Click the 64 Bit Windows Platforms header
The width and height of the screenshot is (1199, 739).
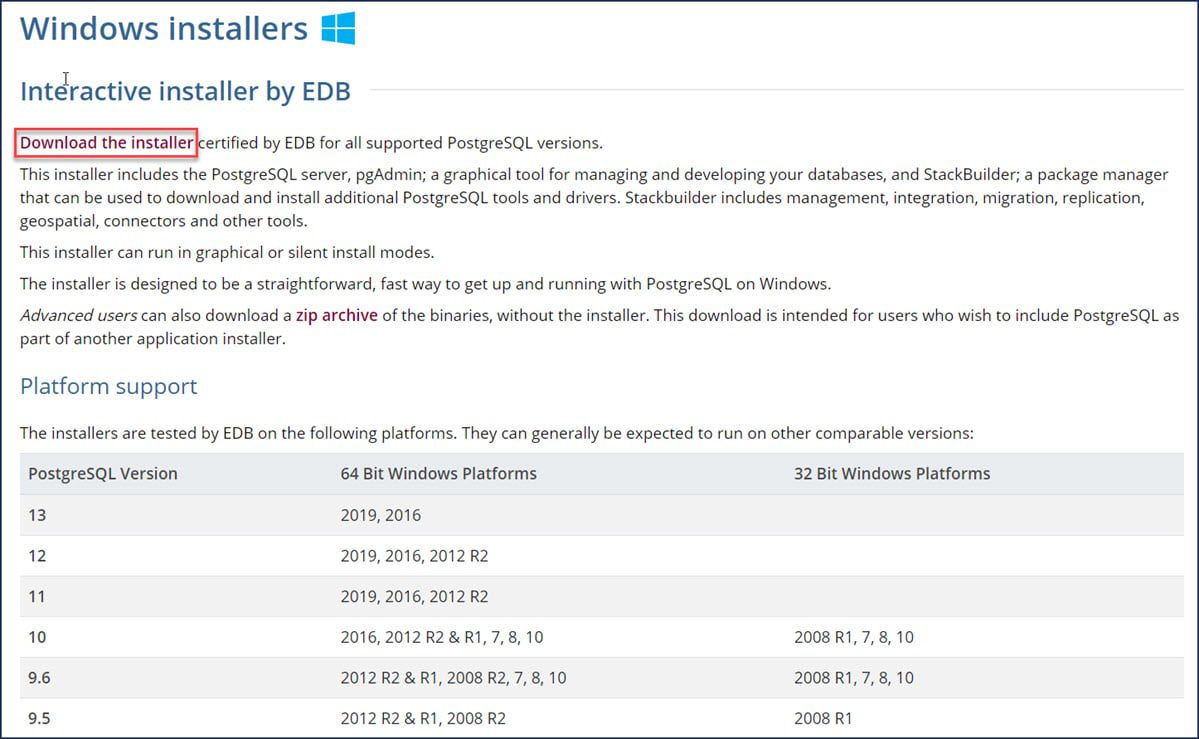[x=439, y=473]
